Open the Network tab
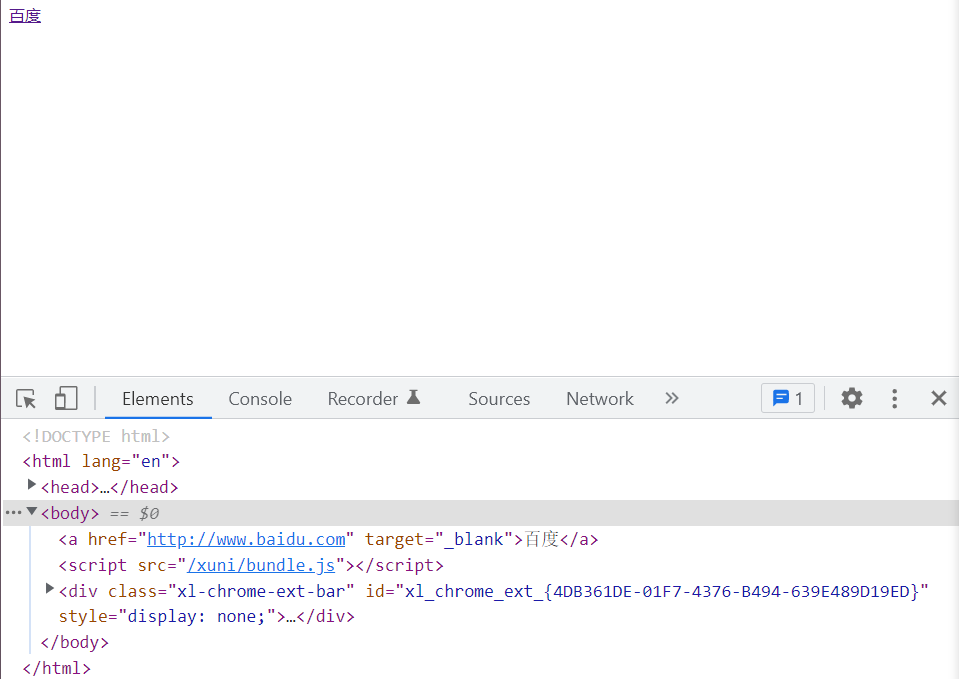The image size is (959, 679). pos(599,399)
